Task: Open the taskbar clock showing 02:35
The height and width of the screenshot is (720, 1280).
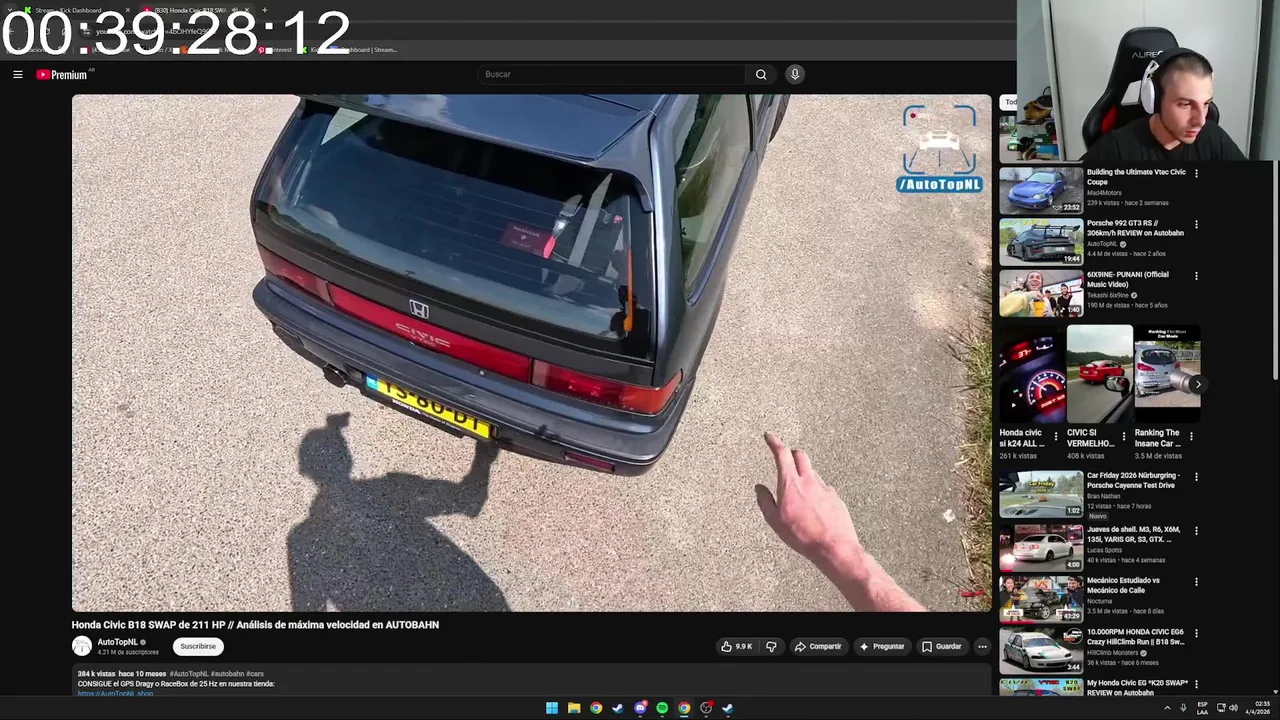Action: point(1257,708)
